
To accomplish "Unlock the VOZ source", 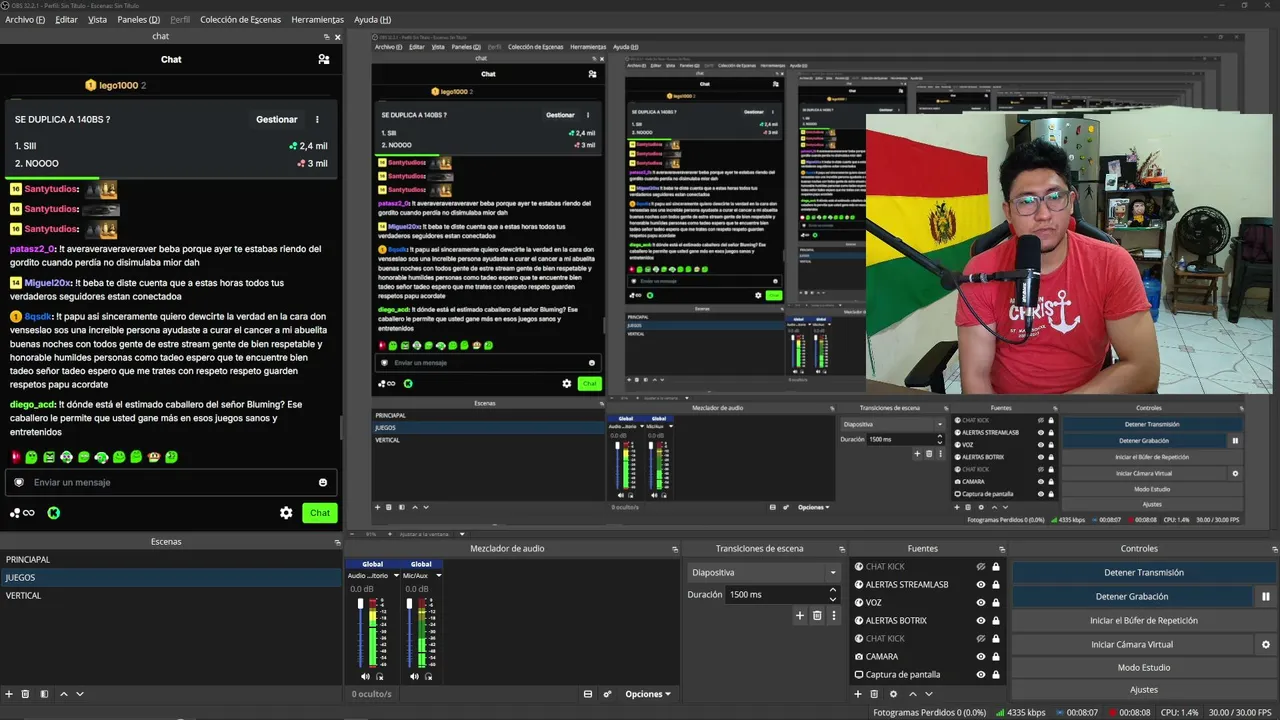I will point(996,603).
